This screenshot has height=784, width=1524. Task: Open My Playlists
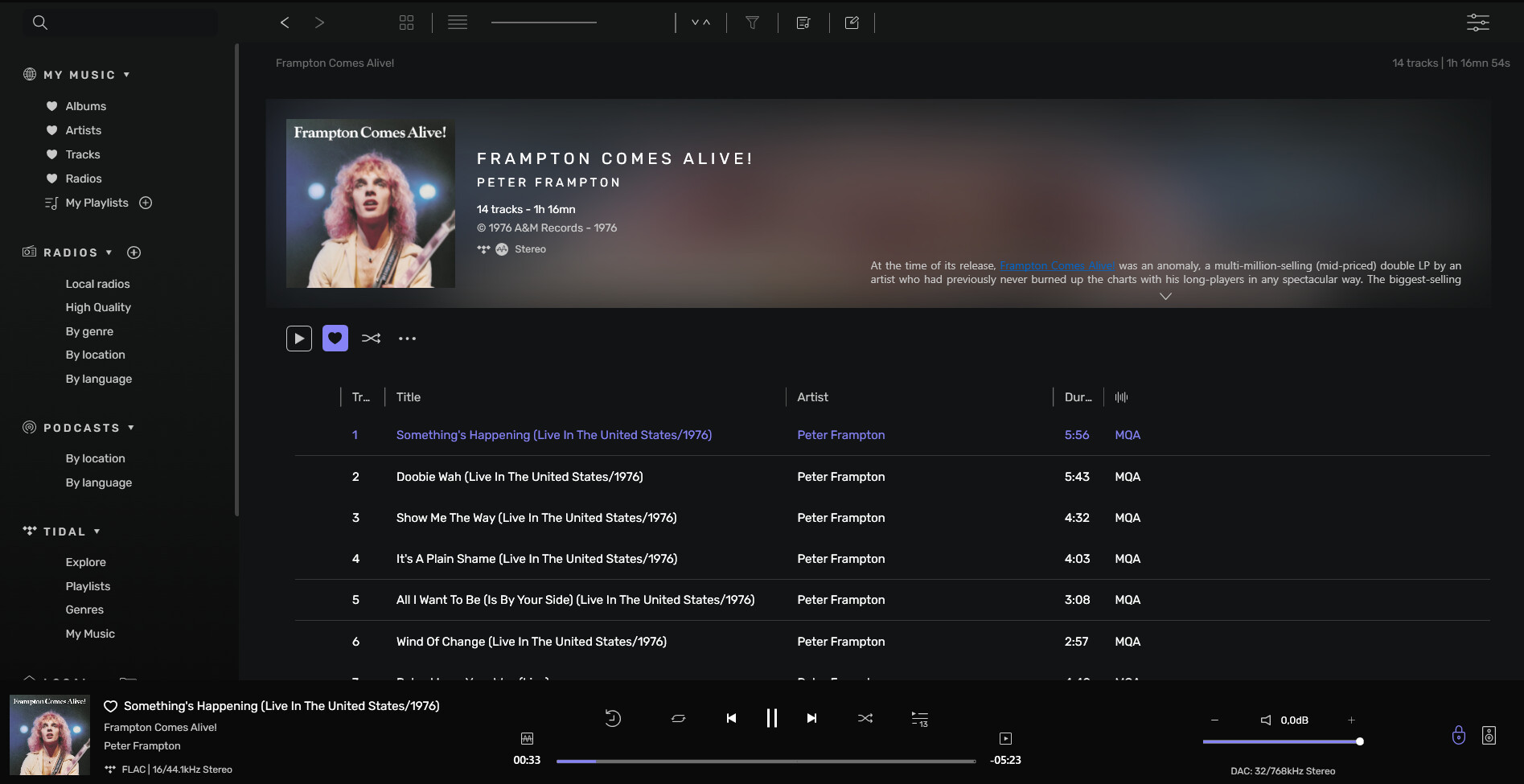(x=97, y=203)
